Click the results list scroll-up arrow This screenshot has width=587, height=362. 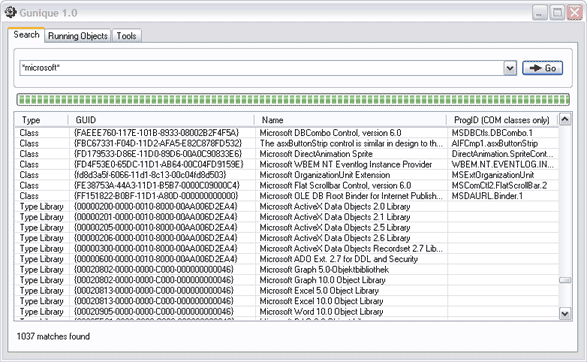coord(565,119)
